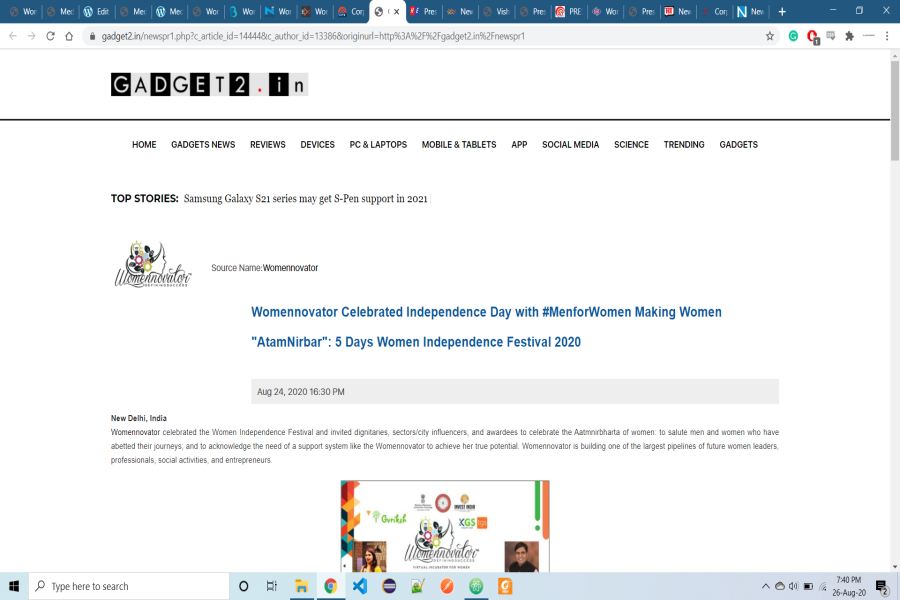The image size is (900, 600).
Task: Open the Grammarly extension icon
Action: pyautogui.click(x=793, y=36)
